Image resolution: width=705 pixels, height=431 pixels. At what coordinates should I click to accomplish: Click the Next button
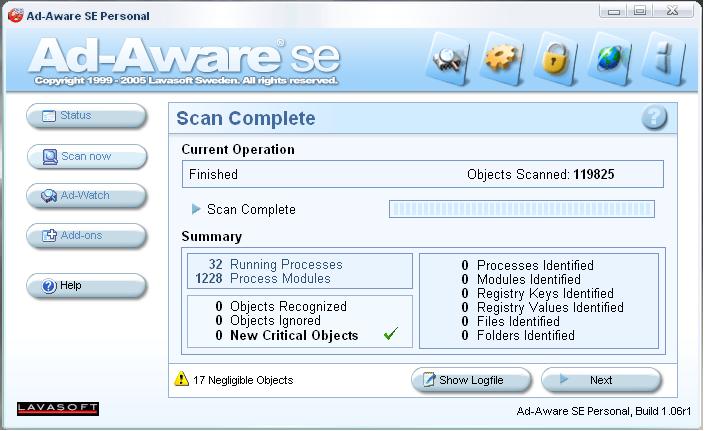pyautogui.click(x=602, y=380)
